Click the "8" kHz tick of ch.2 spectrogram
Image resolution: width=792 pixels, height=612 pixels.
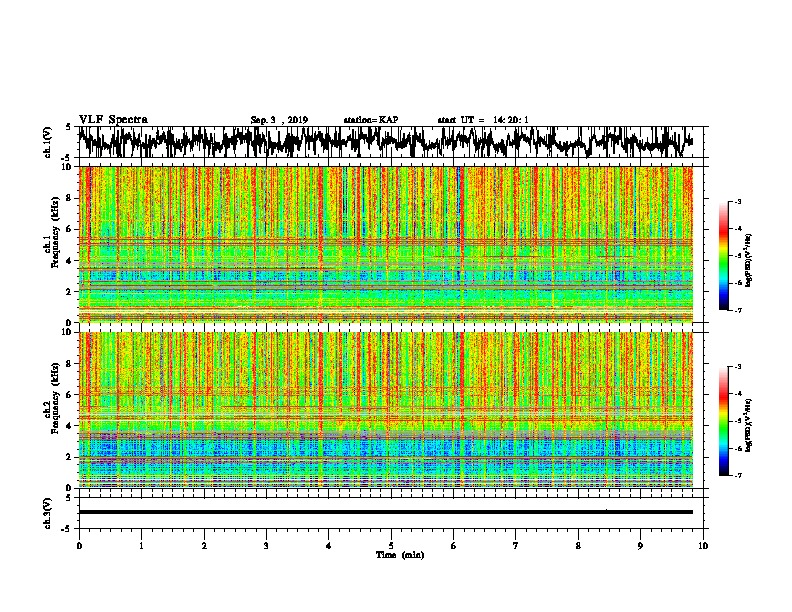[70, 364]
